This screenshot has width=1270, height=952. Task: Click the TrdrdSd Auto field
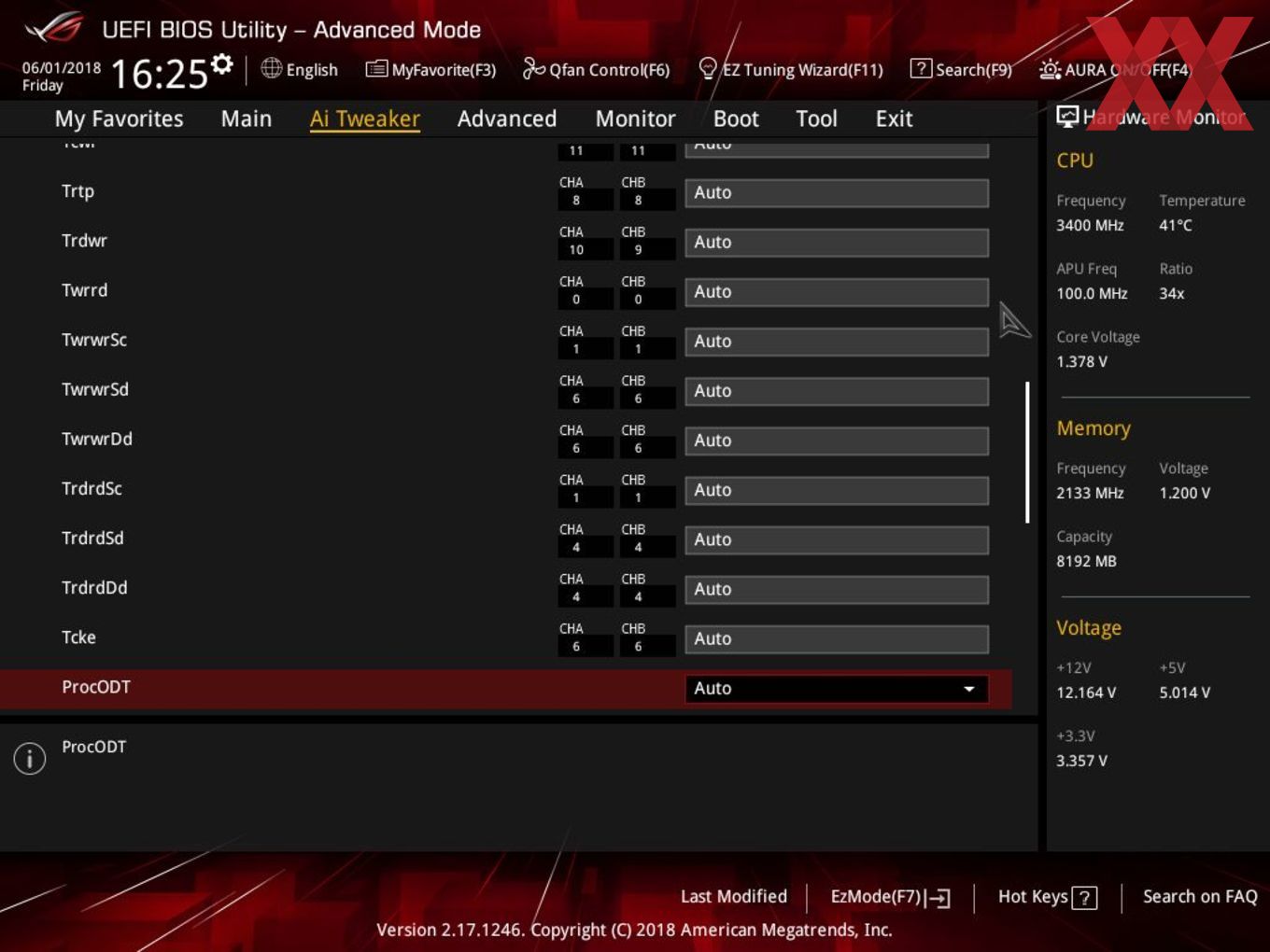coord(837,539)
